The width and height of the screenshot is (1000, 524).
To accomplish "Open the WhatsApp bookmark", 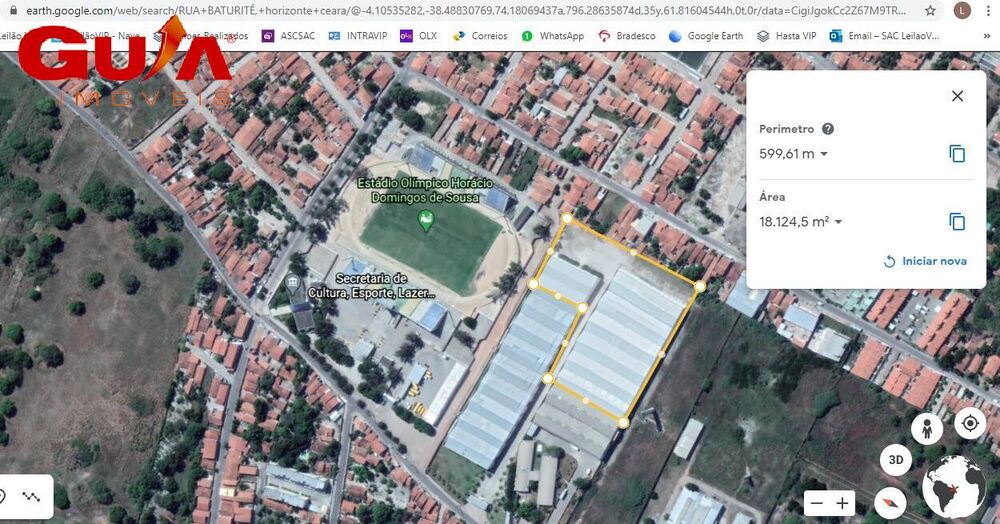I will tap(552, 36).
